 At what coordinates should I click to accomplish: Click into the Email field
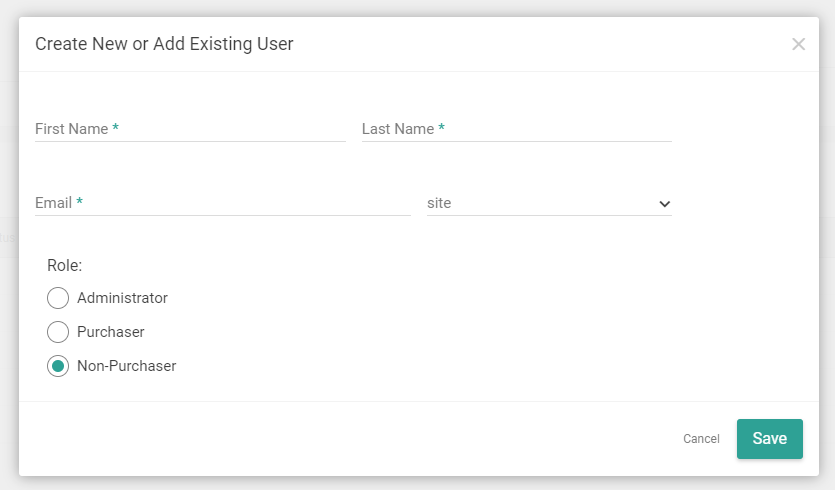222,203
